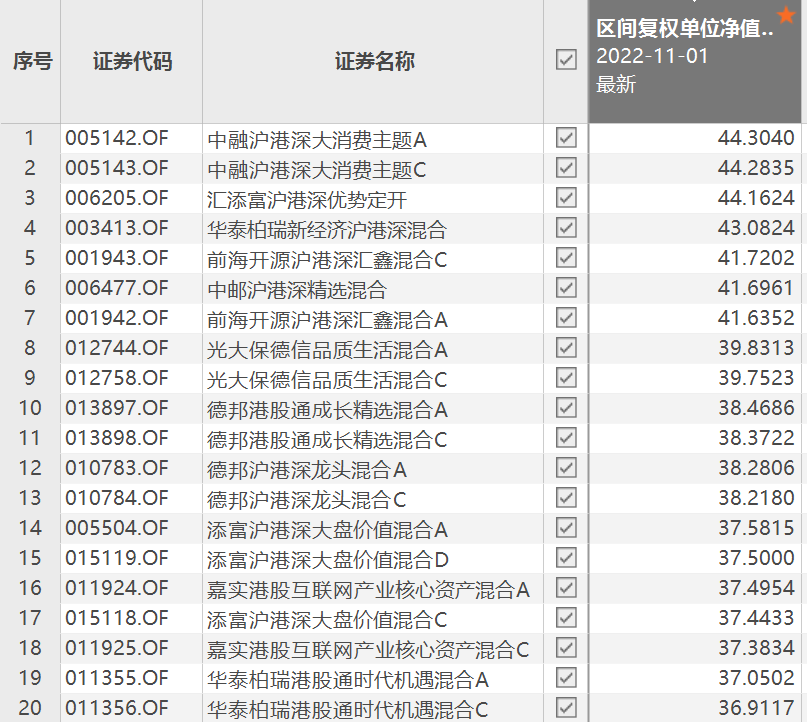The image size is (807, 722).
Task: Select security code 010784.OF
Action: (x=117, y=498)
